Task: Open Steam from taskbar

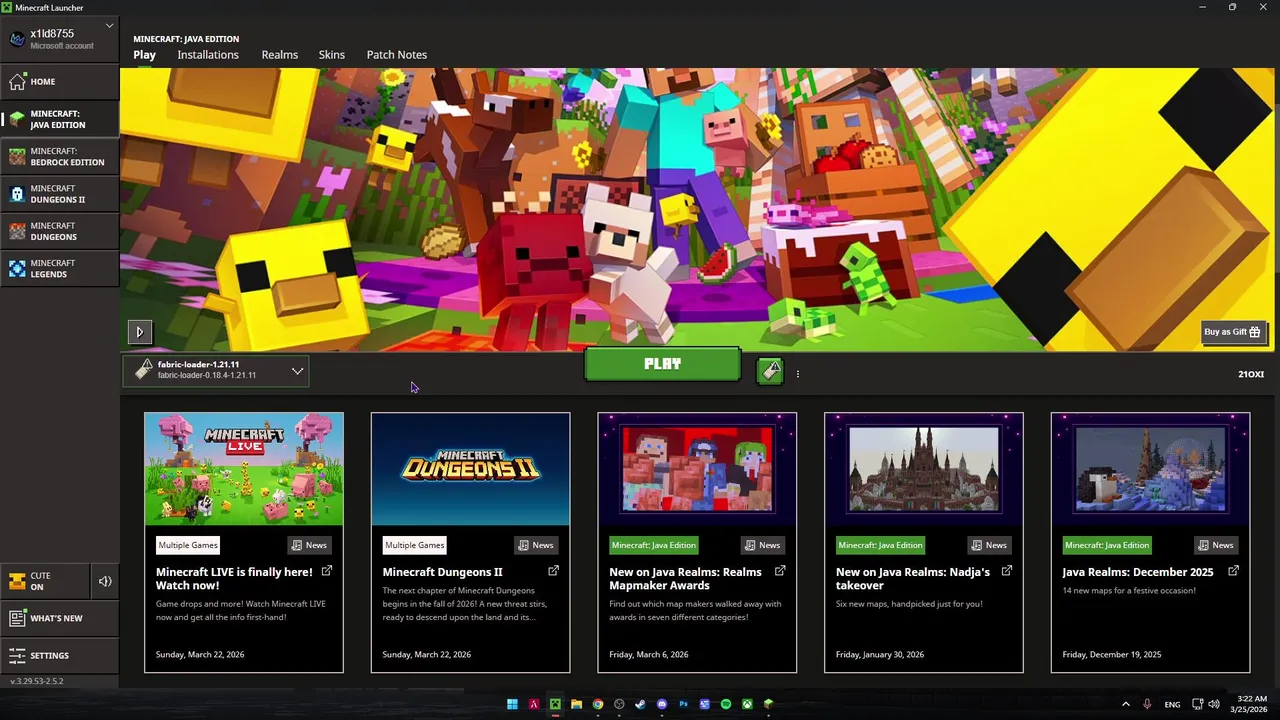Action: coord(641,704)
